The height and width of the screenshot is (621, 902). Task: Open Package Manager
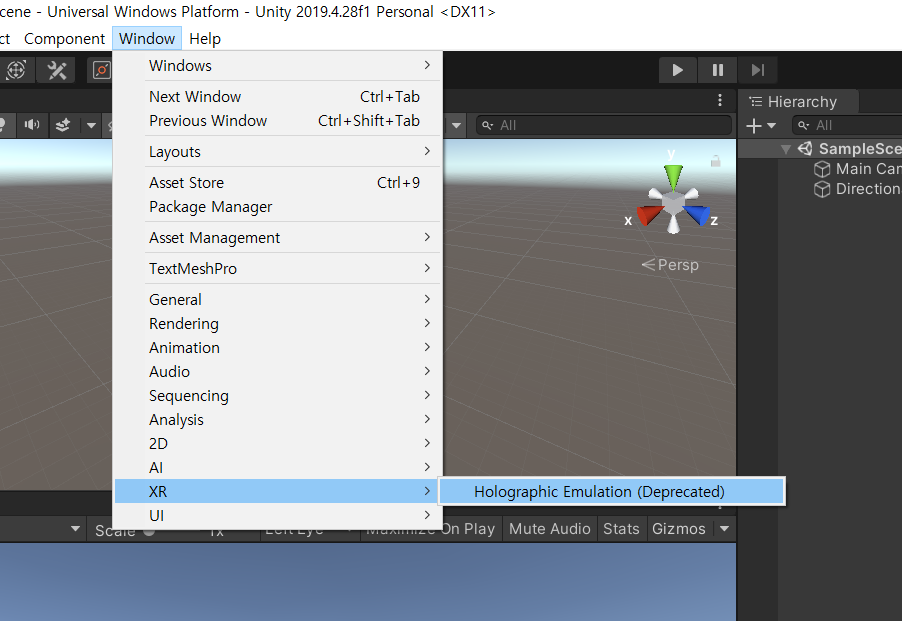[278, 207]
